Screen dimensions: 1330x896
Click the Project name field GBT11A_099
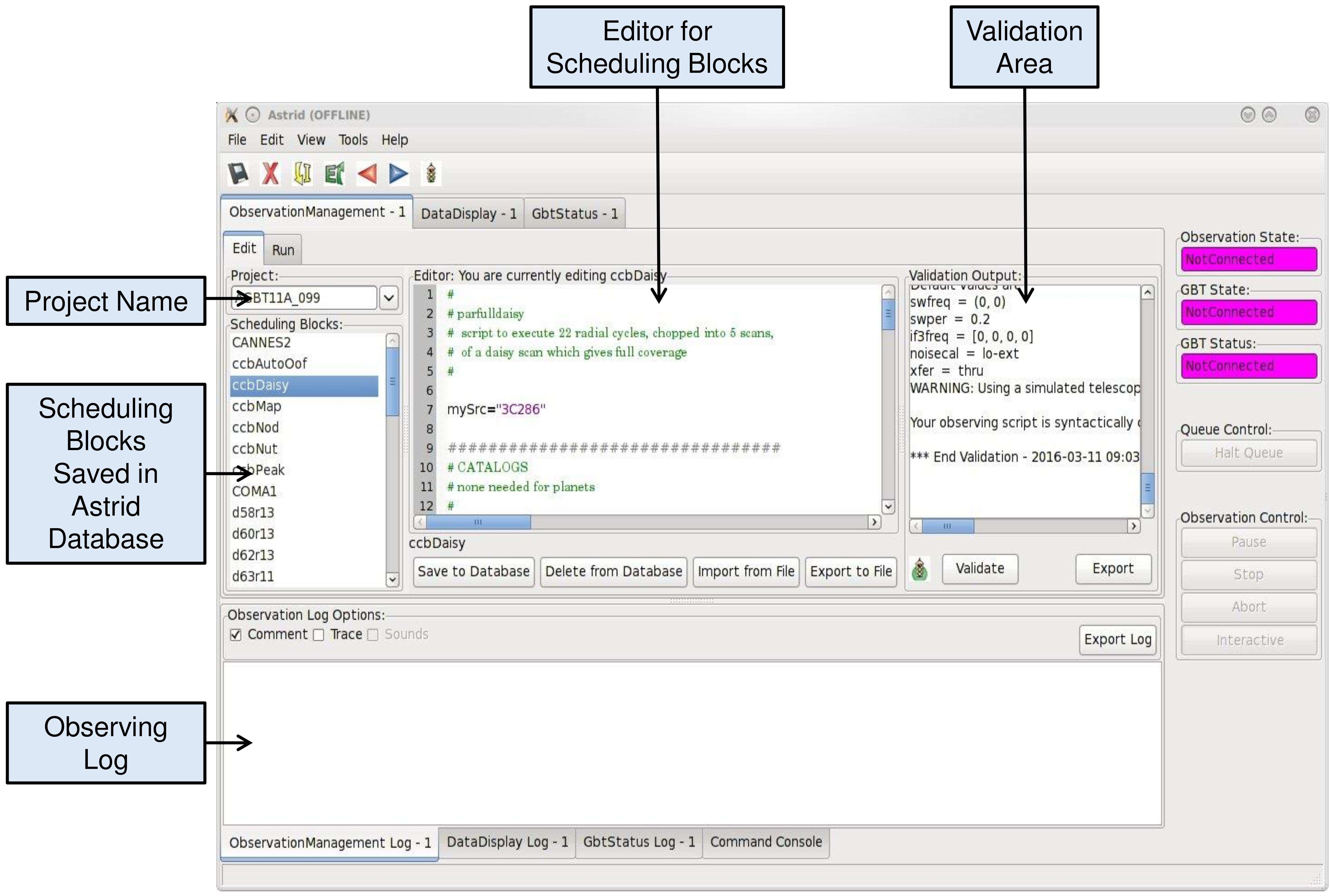pyautogui.click(x=304, y=298)
